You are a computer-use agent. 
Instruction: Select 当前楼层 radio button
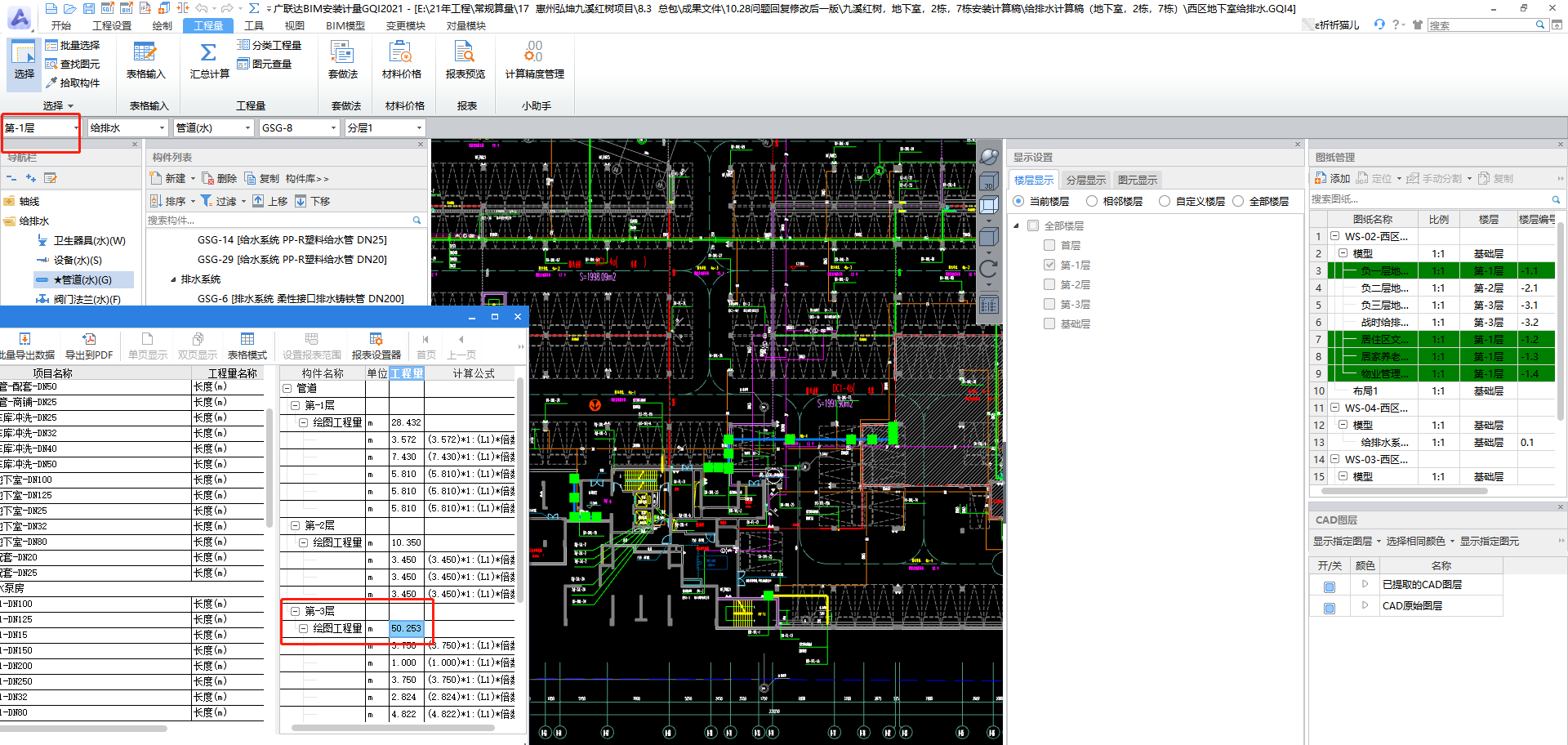click(x=1018, y=201)
